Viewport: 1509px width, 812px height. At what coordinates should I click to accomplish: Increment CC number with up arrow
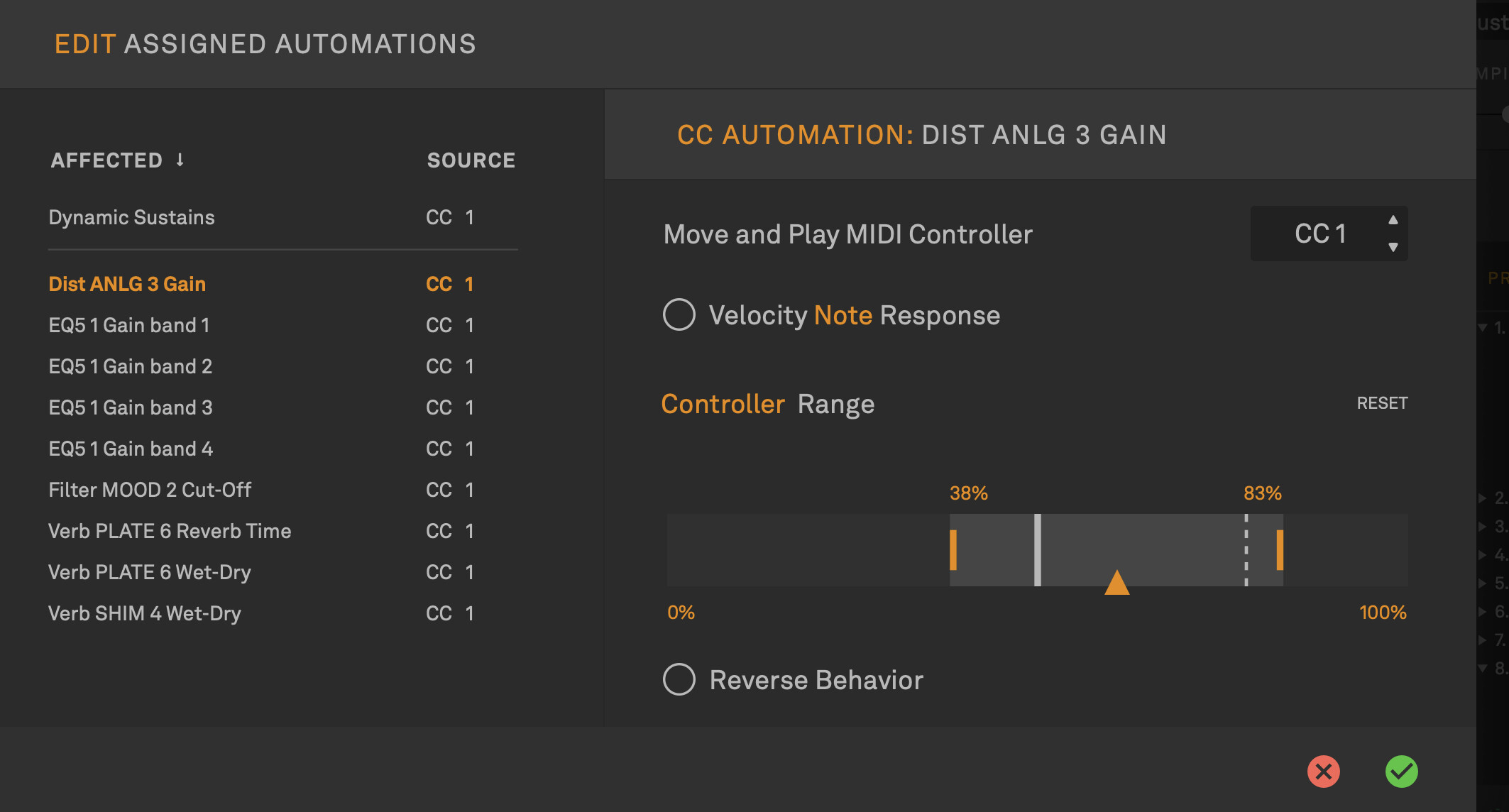point(1393,220)
